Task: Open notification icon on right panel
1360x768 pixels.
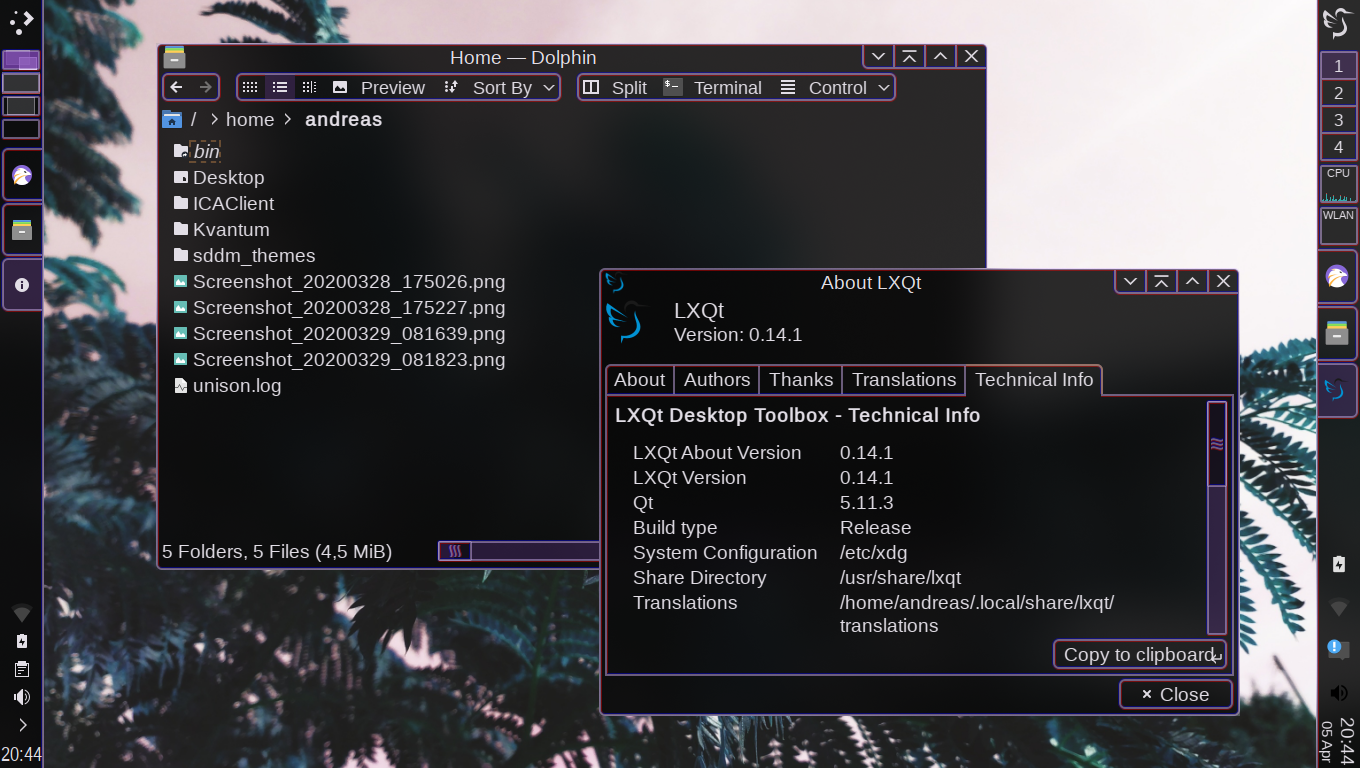Action: click(1338, 649)
